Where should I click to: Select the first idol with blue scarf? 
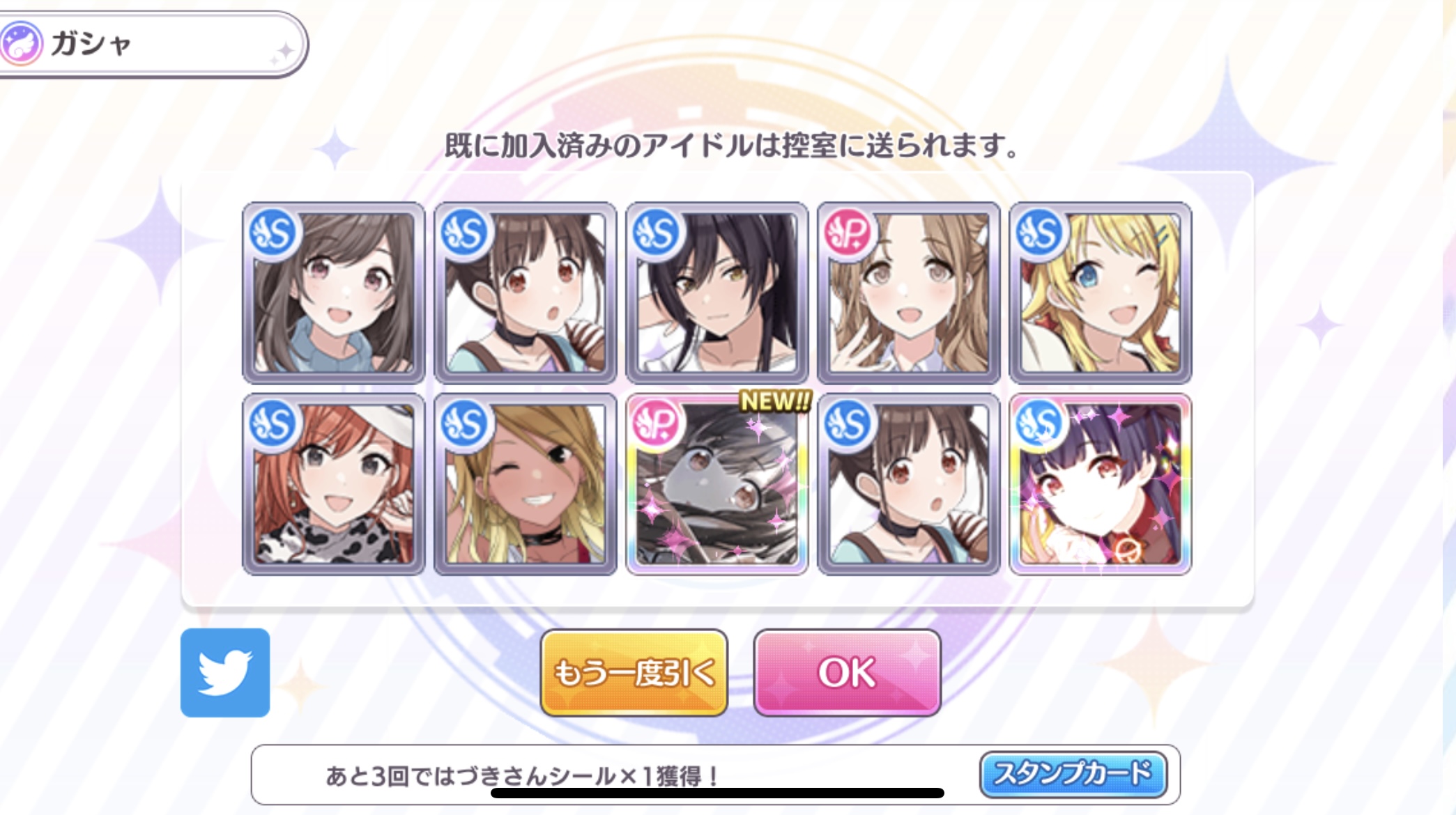333,293
